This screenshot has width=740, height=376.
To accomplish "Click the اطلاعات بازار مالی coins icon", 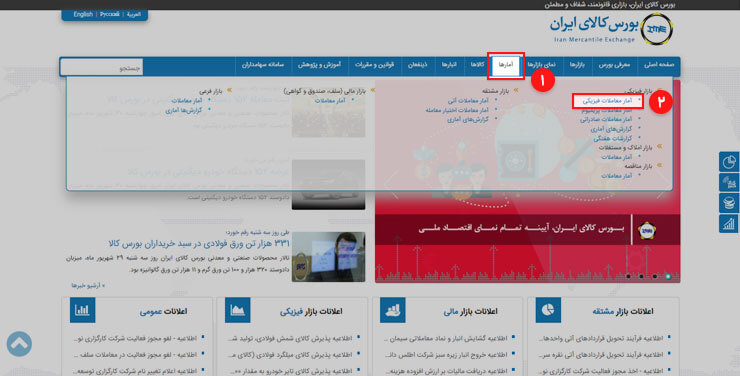I will (392, 310).
